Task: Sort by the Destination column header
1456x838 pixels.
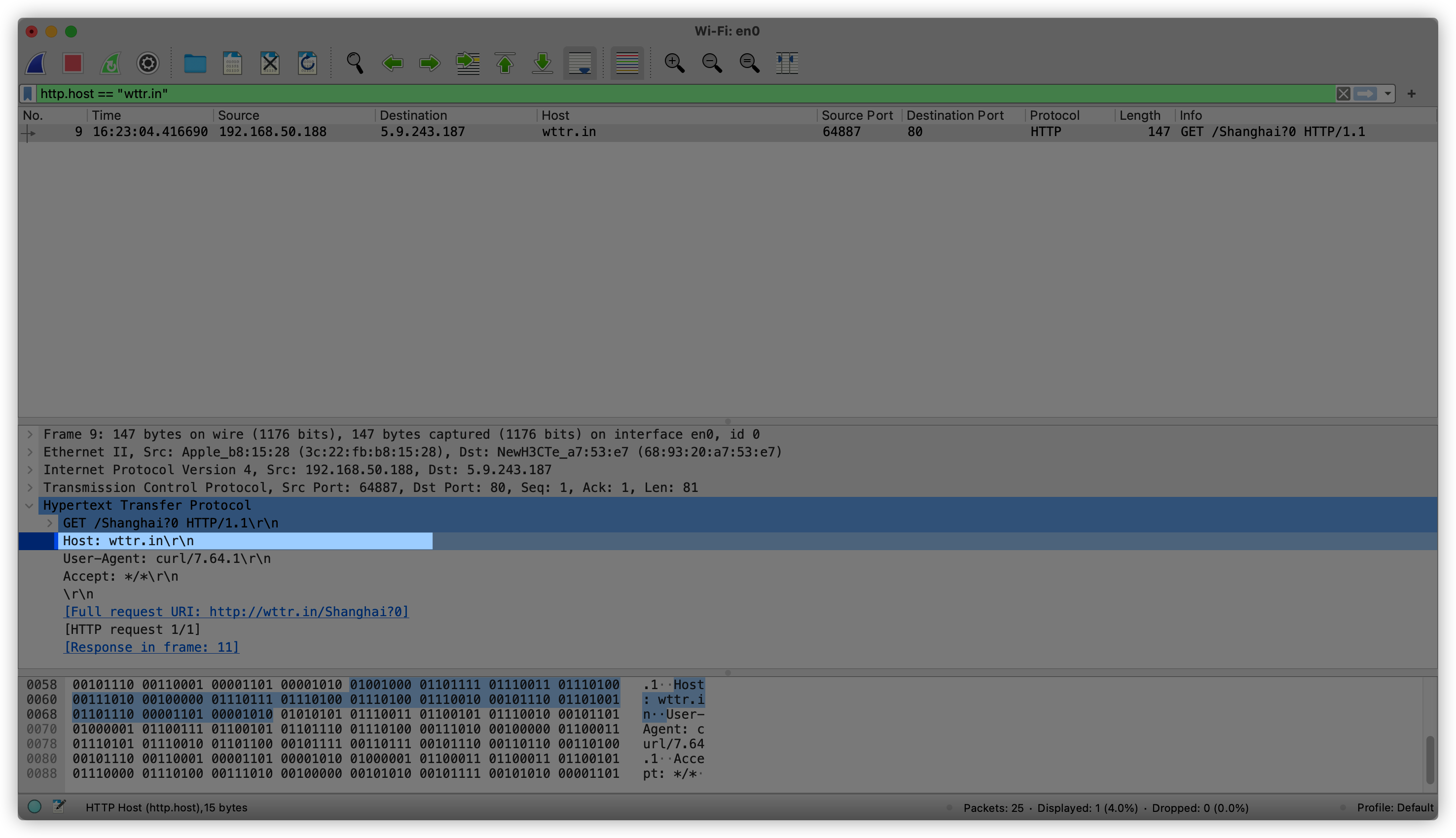Action: 457,115
